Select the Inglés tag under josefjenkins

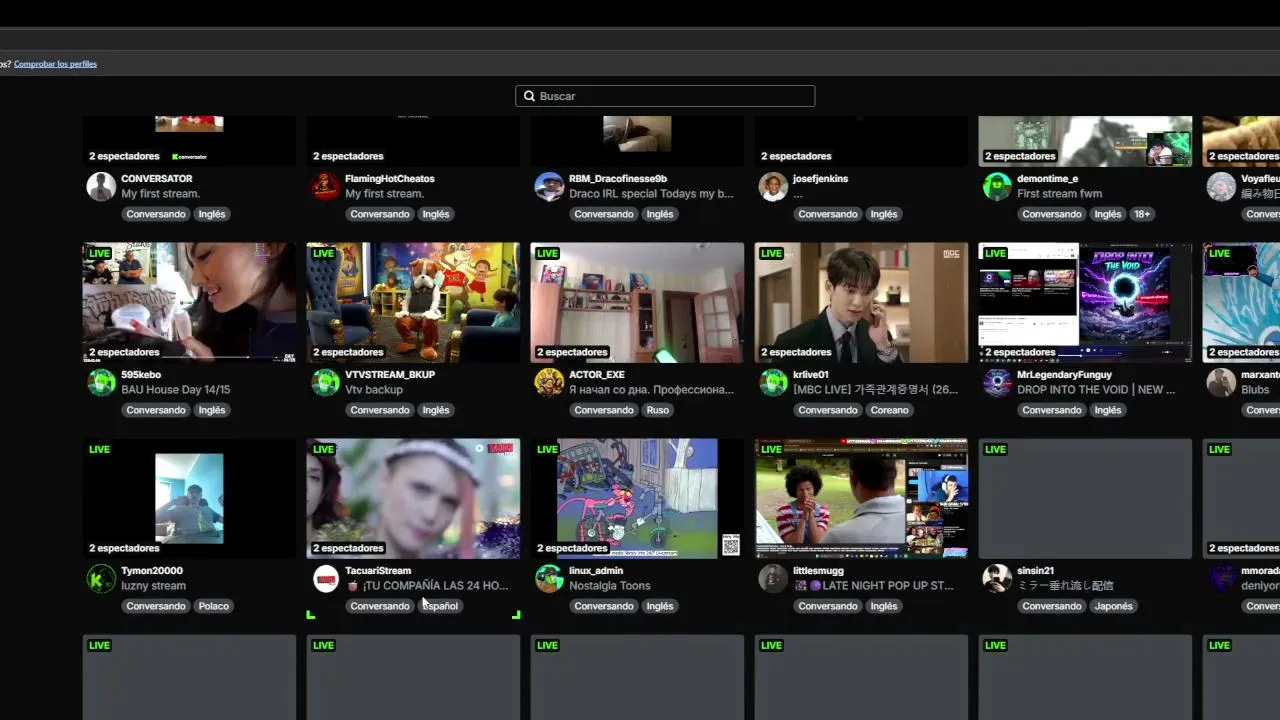pos(884,214)
